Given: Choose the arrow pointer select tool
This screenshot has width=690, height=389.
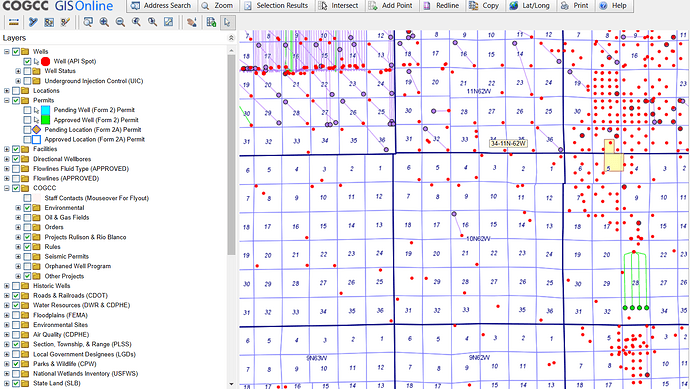Looking at the screenshot, I should tap(227, 22).
